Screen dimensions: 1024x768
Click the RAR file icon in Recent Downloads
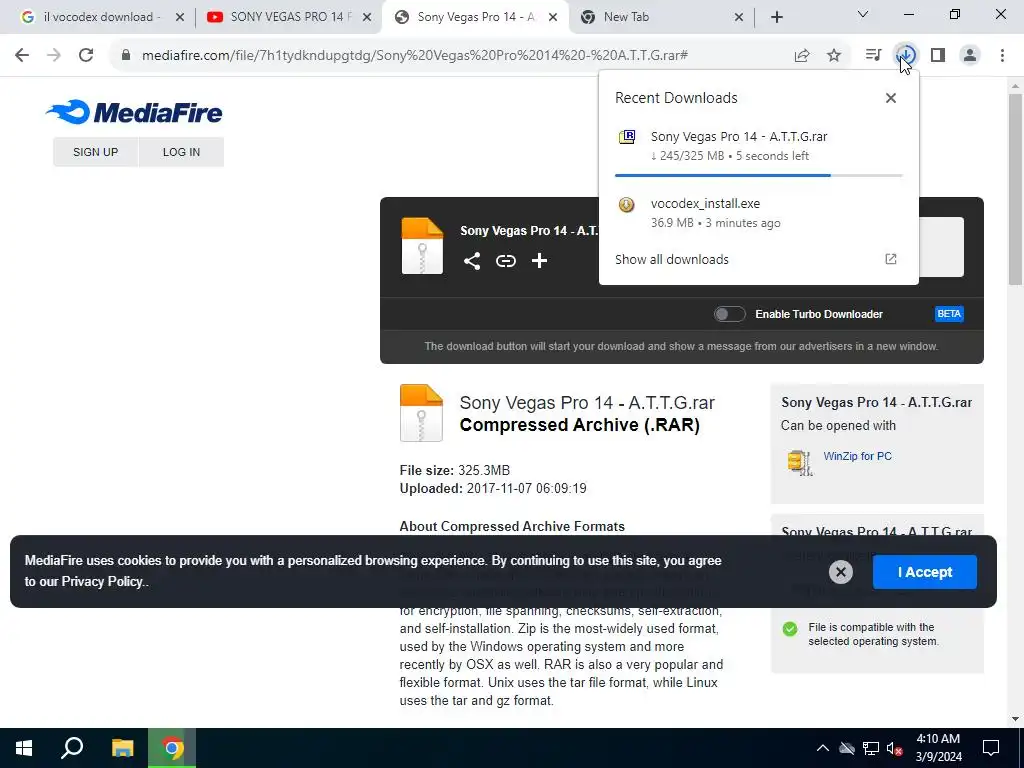627,136
